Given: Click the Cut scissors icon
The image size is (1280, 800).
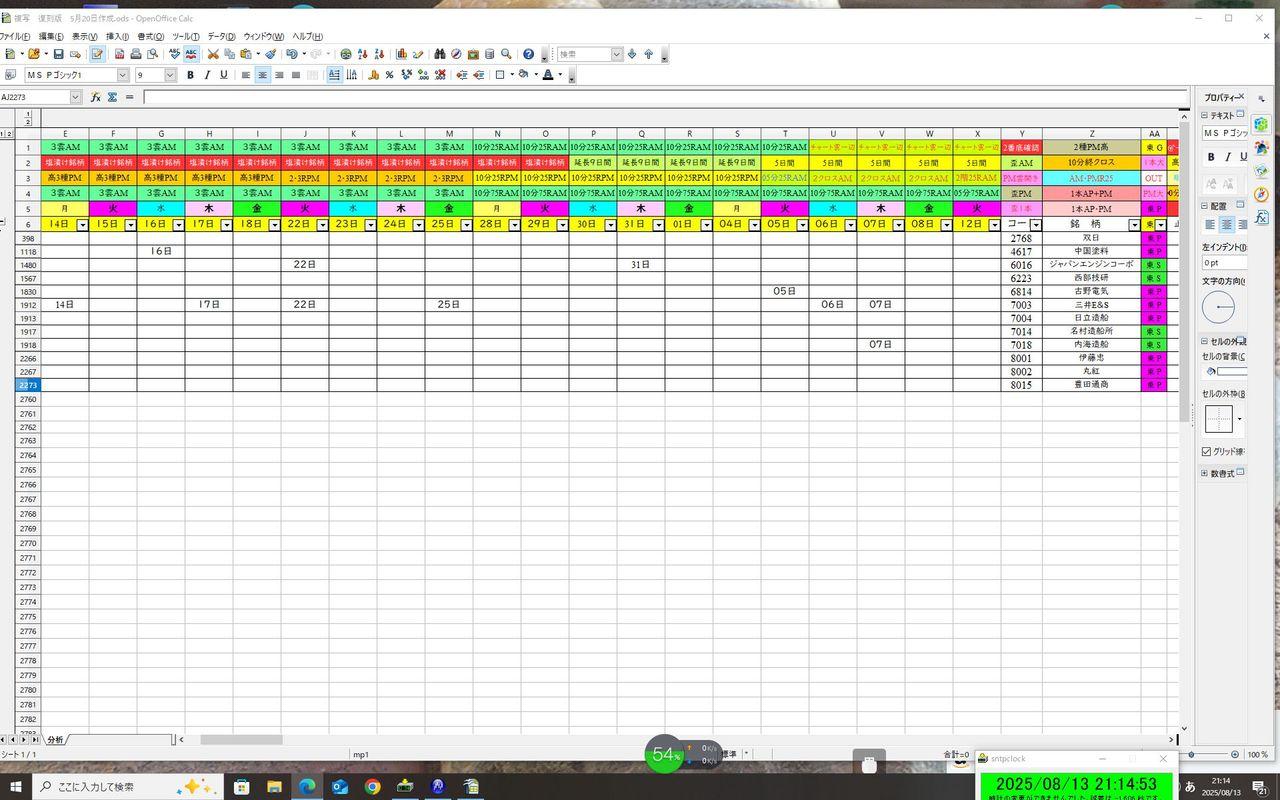Looking at the screenshot, I should [x=213, y=54].
